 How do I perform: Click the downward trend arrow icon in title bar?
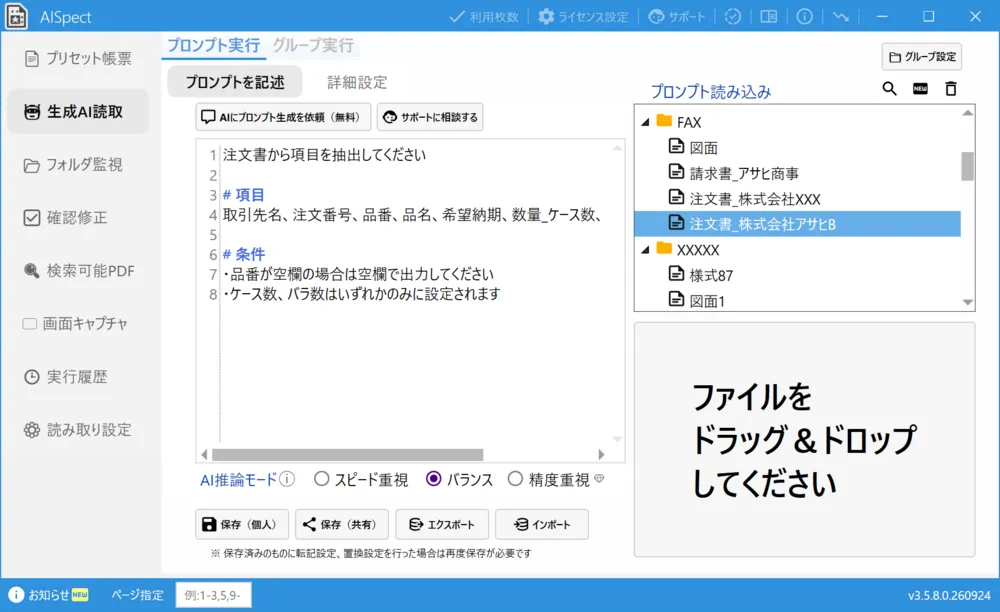tap(841, 17)
